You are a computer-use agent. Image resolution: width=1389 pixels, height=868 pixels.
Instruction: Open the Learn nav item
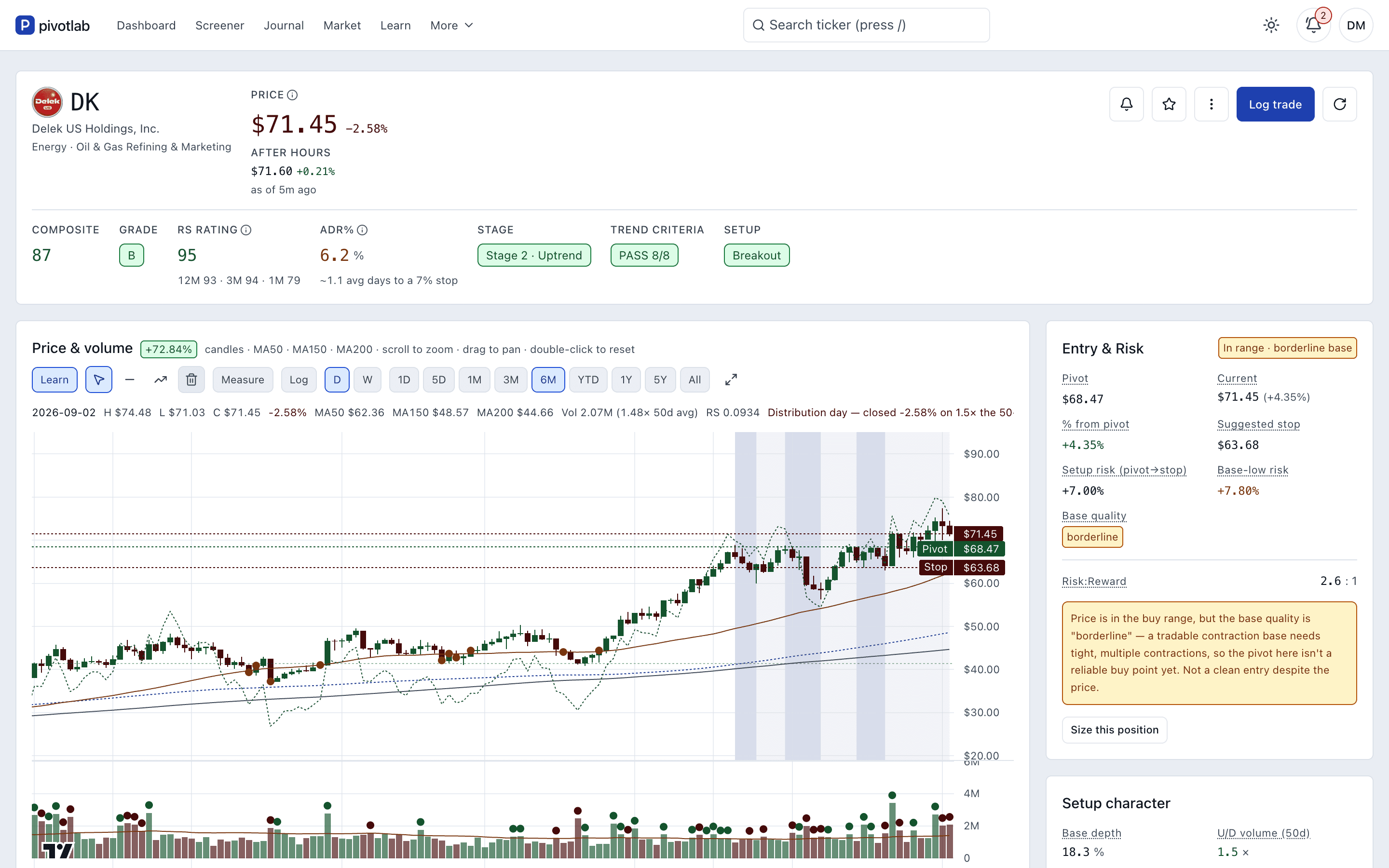pos(395,25)
